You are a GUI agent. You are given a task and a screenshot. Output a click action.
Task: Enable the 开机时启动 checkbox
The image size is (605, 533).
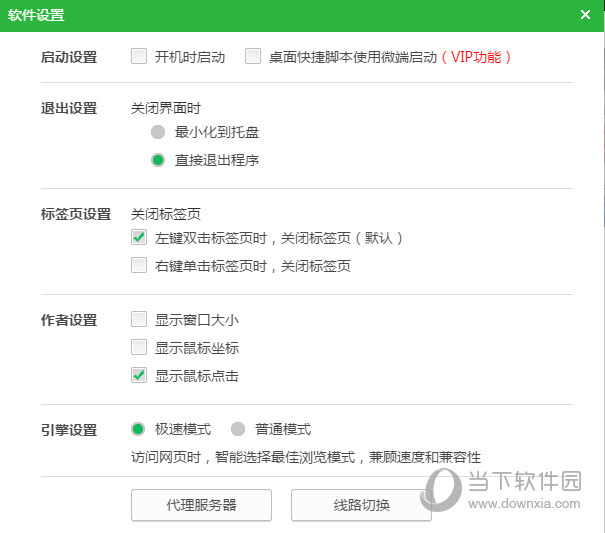point(139,56)
